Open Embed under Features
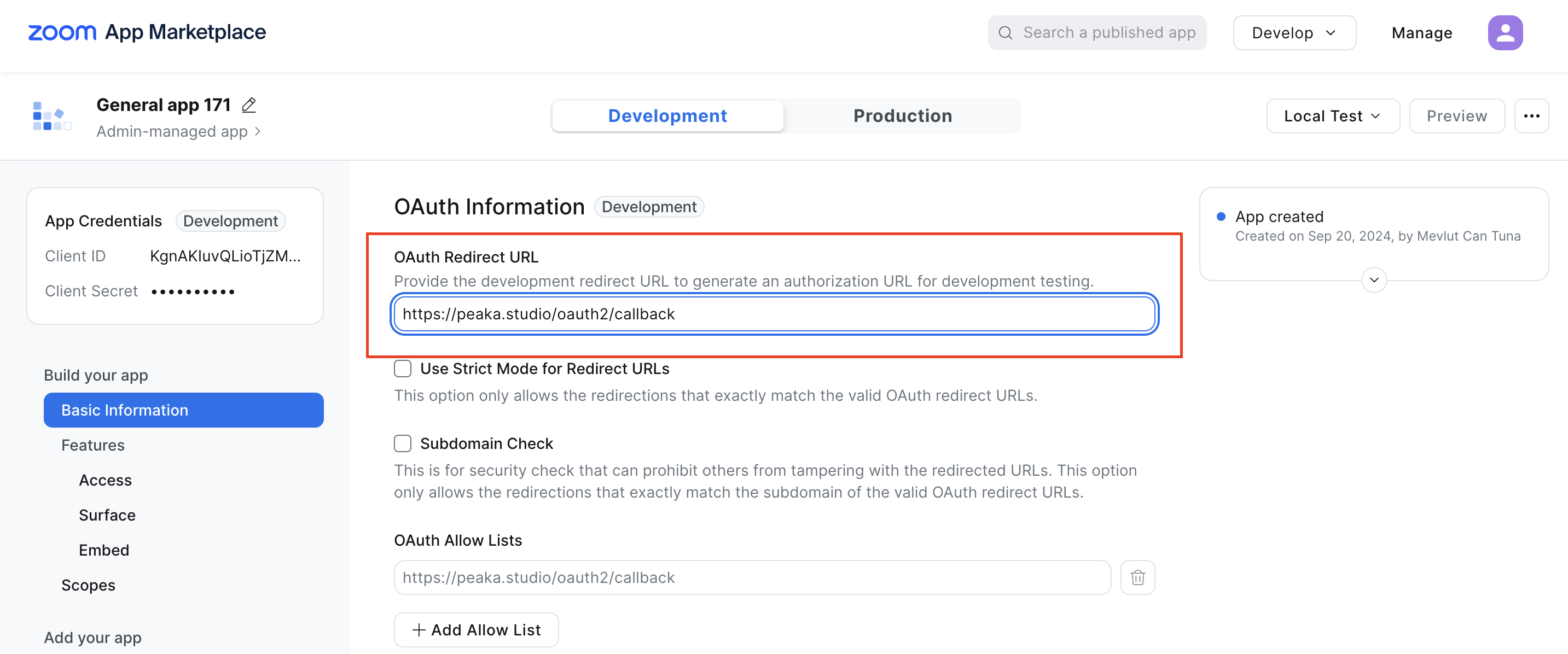This screenshot has height=654, width=1568. pyautogui.click(x=104, y=550)
